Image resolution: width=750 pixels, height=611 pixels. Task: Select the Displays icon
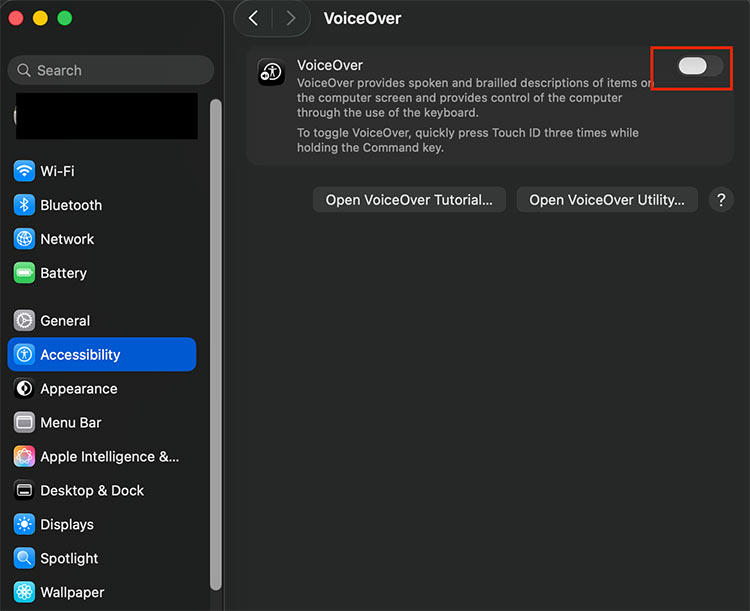click(24, 525)
